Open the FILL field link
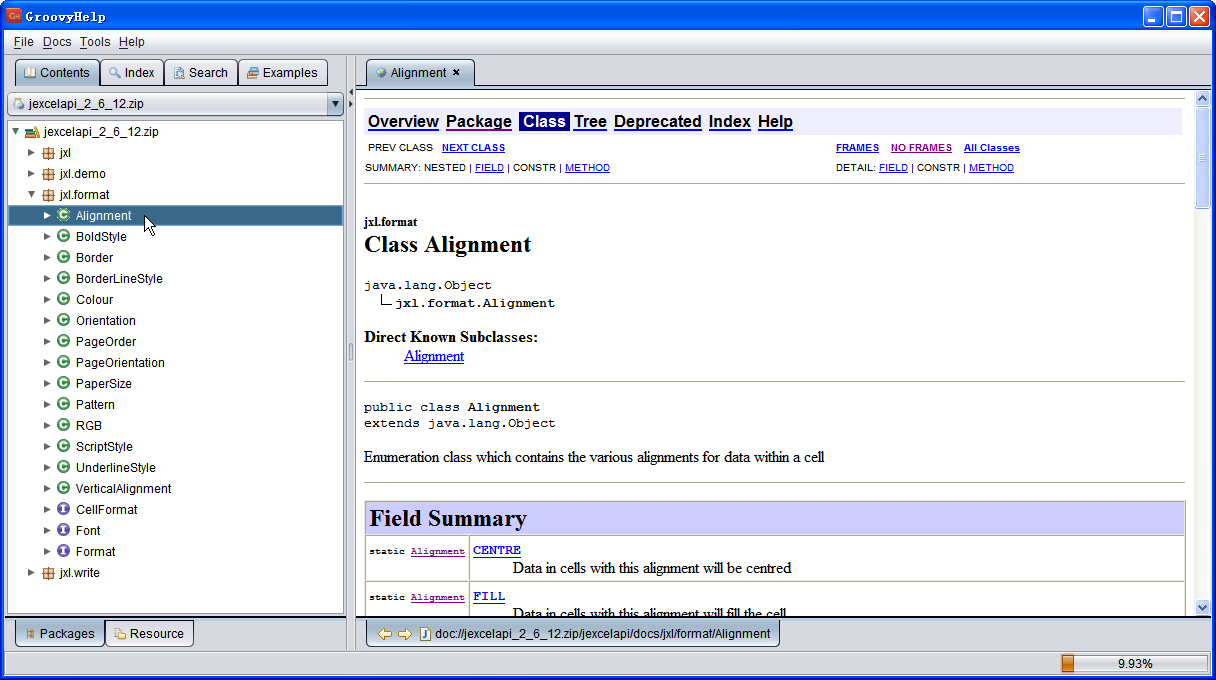The height and width of the screenshot is (680, 1216). tap(489, 596)
